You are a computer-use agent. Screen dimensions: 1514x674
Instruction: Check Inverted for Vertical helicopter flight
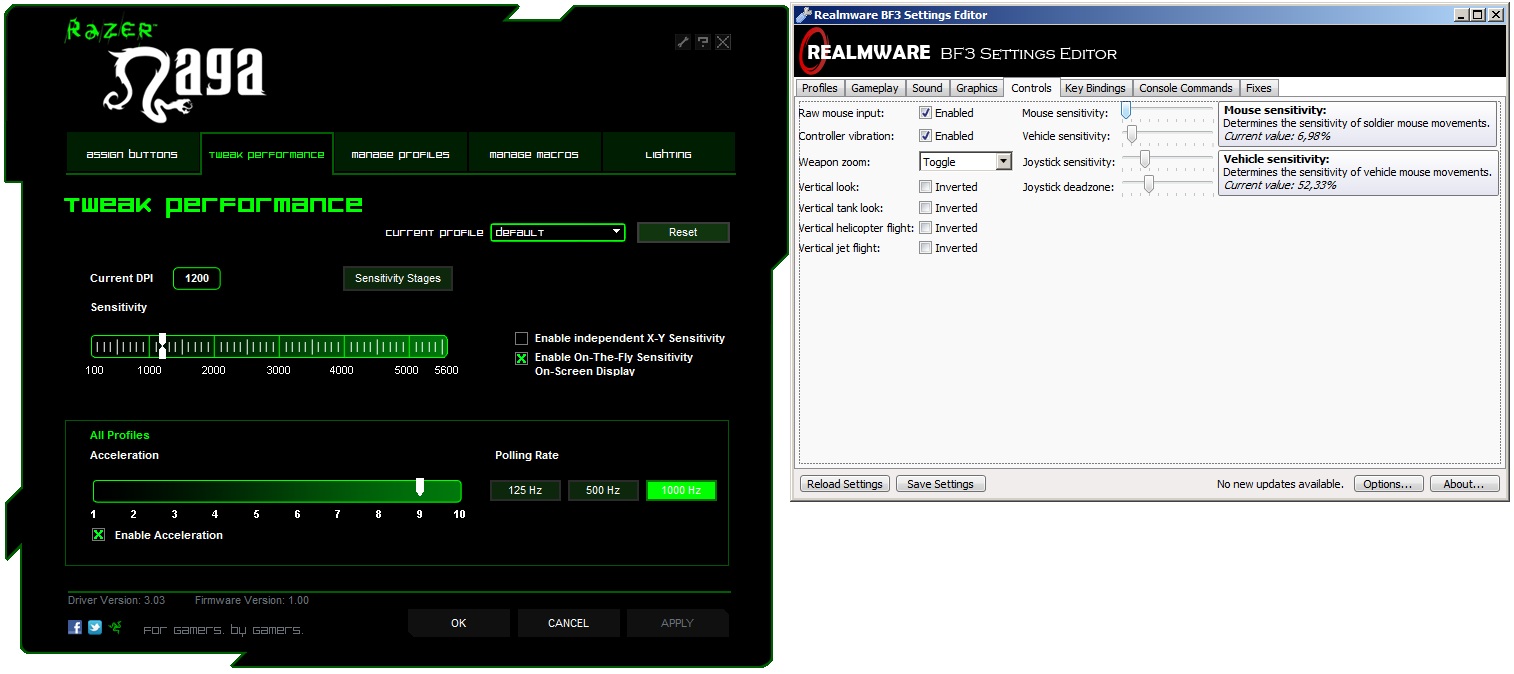click(926, 228)
